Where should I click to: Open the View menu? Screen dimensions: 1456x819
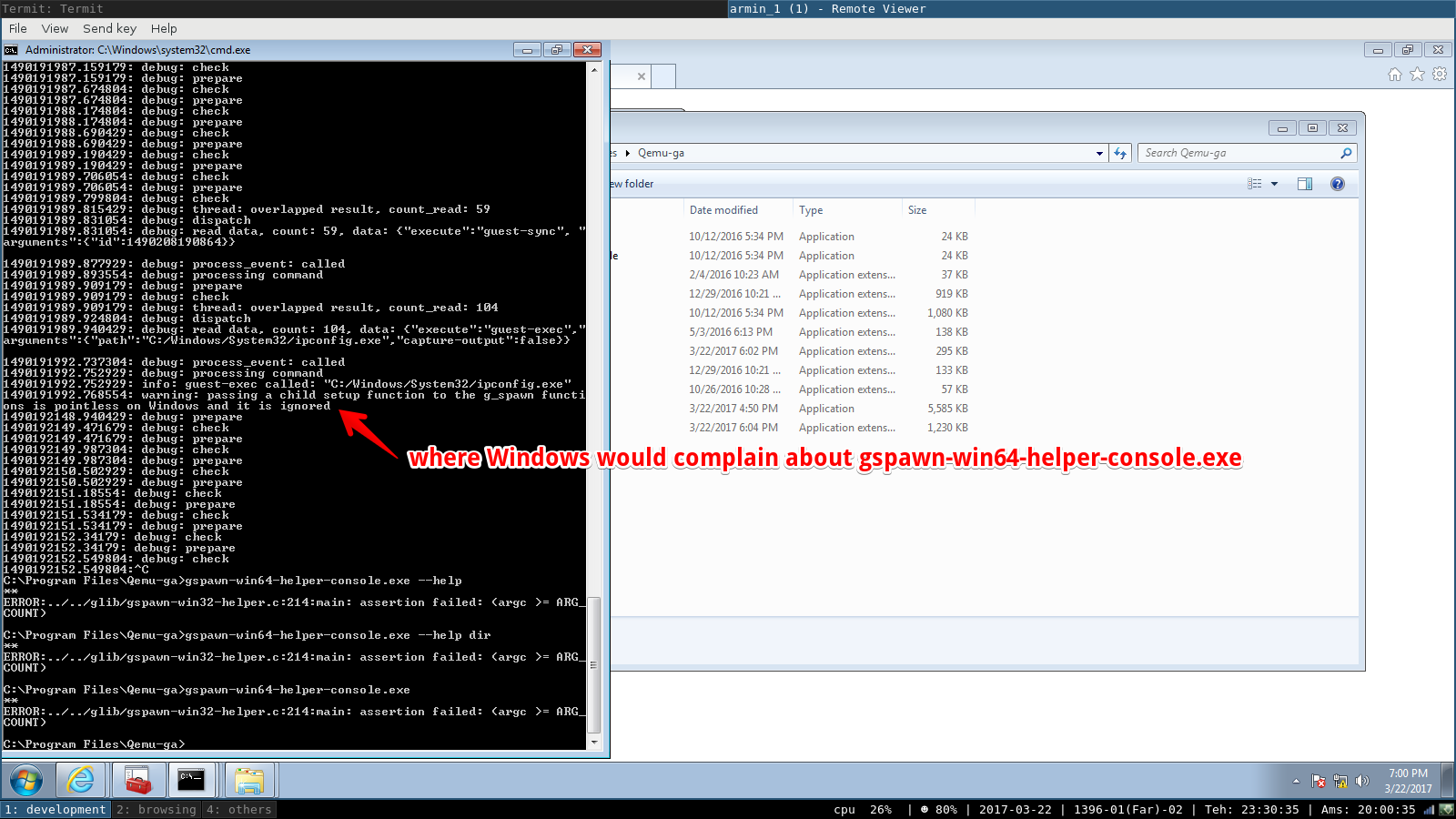[55, 28]
